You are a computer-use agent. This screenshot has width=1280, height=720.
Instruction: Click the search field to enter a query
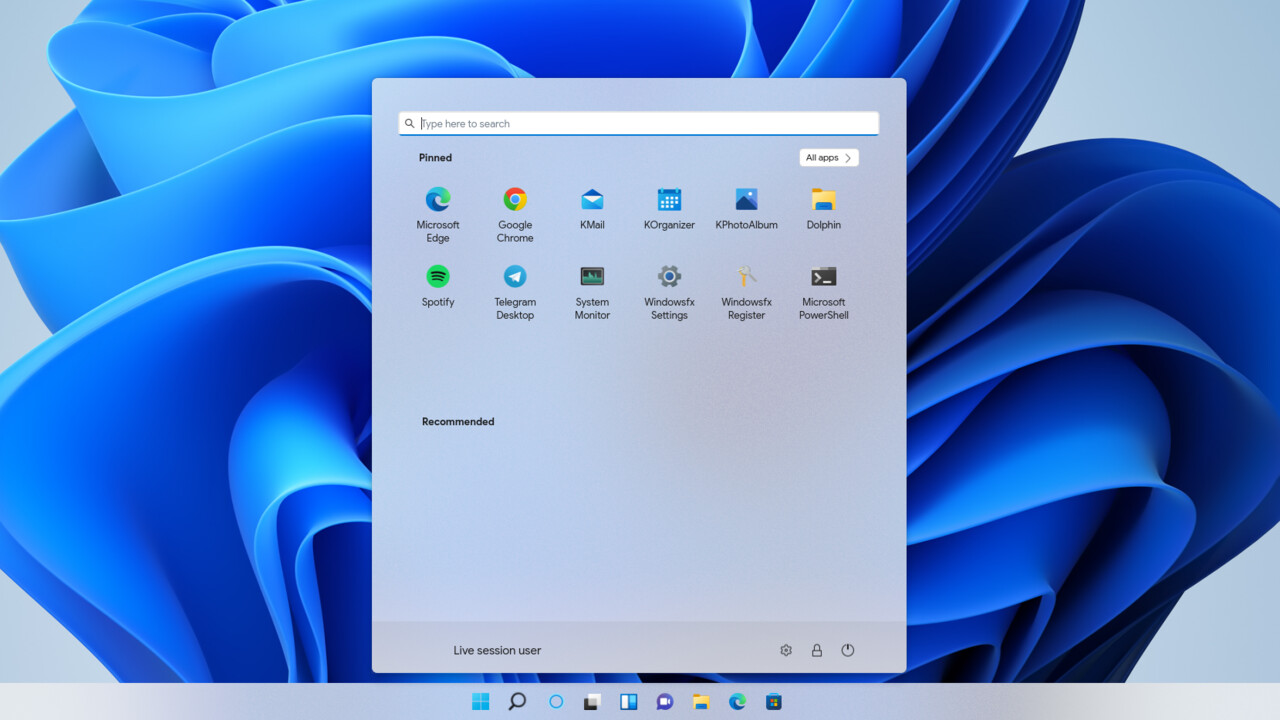tap(637, 122)
